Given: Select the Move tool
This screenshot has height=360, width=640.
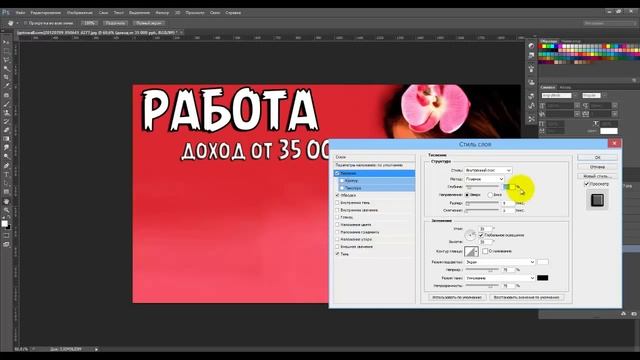Looking at the screenshot, I should pos(6,42).
